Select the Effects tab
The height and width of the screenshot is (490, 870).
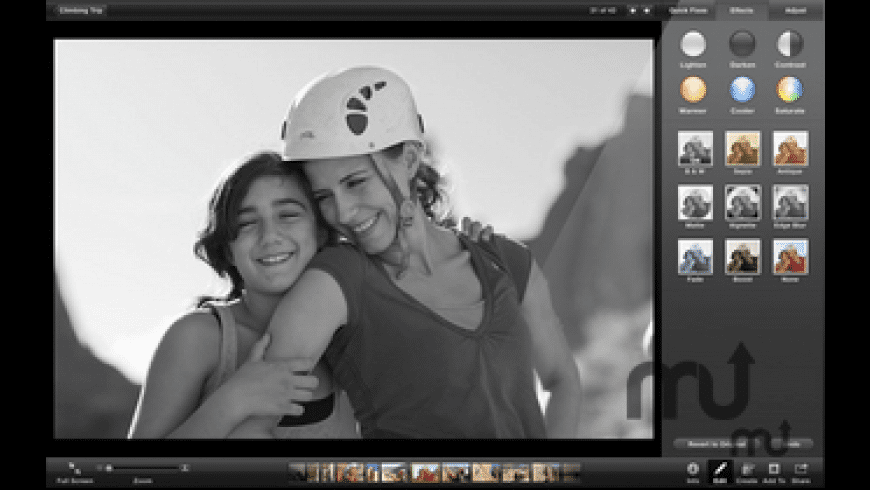click(x=741, y=11)
